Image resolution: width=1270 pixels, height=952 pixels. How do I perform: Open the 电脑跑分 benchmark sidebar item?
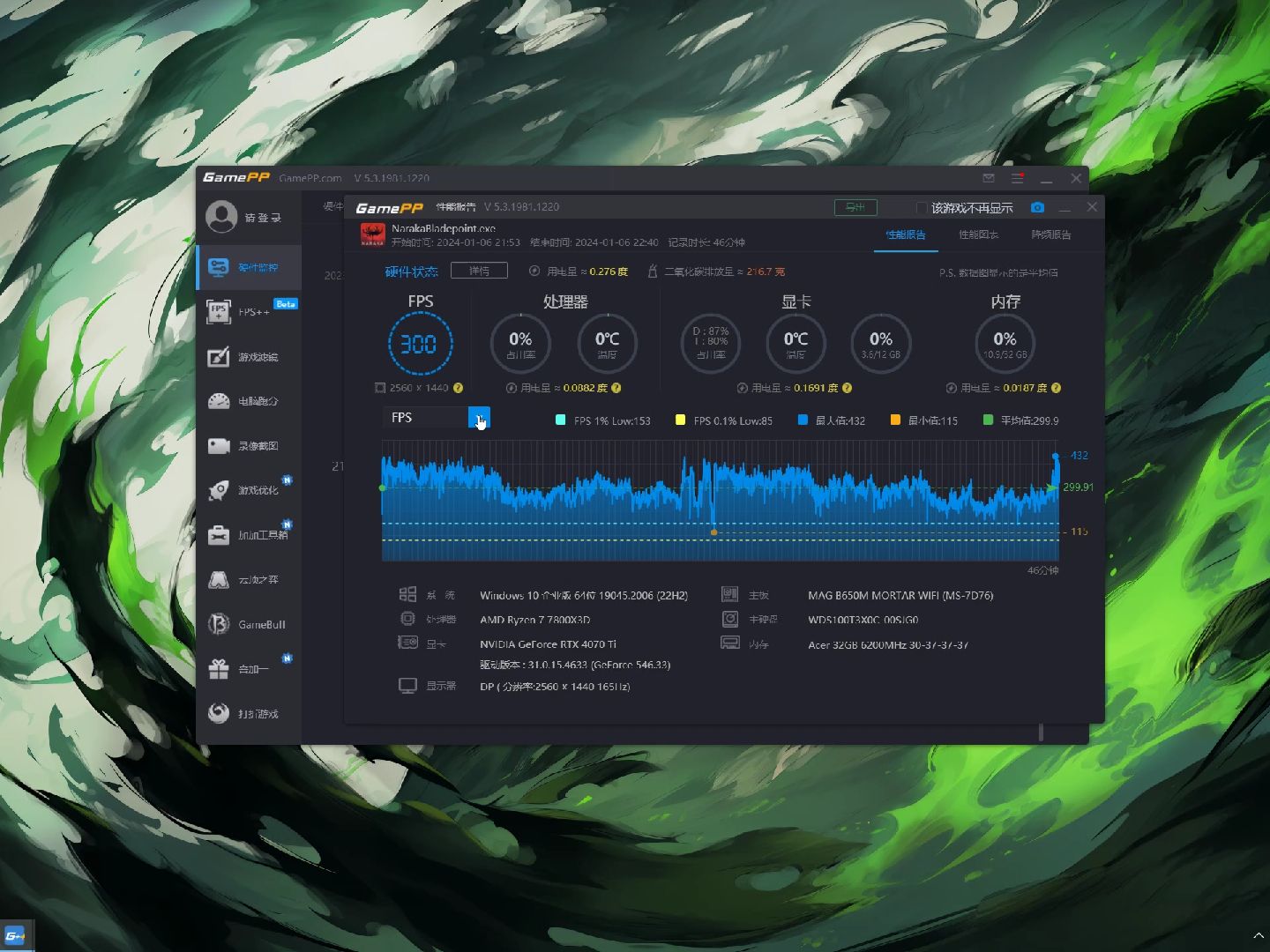(249, 401)
